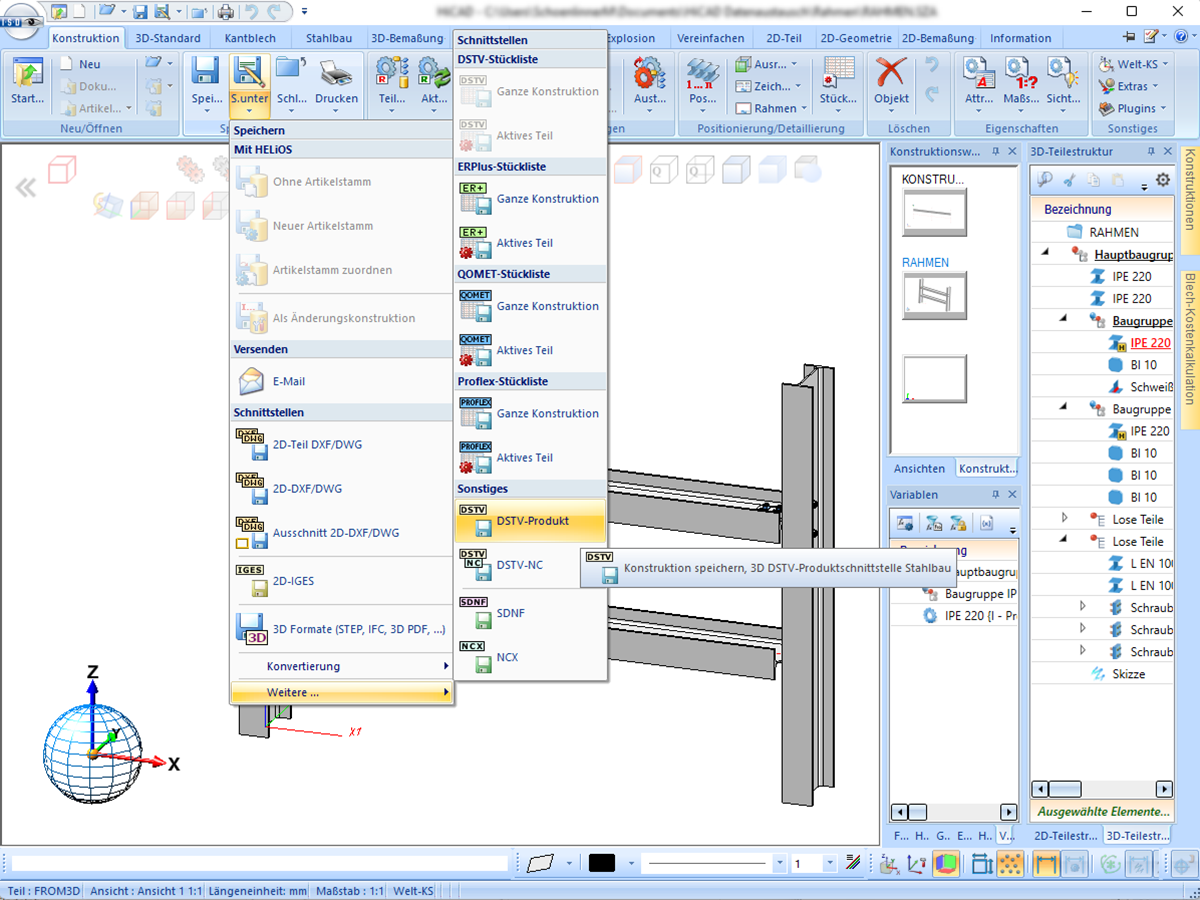Switch to the Kantblech ribbon tab
1200x900 pixels.
(x=250, y=38)
